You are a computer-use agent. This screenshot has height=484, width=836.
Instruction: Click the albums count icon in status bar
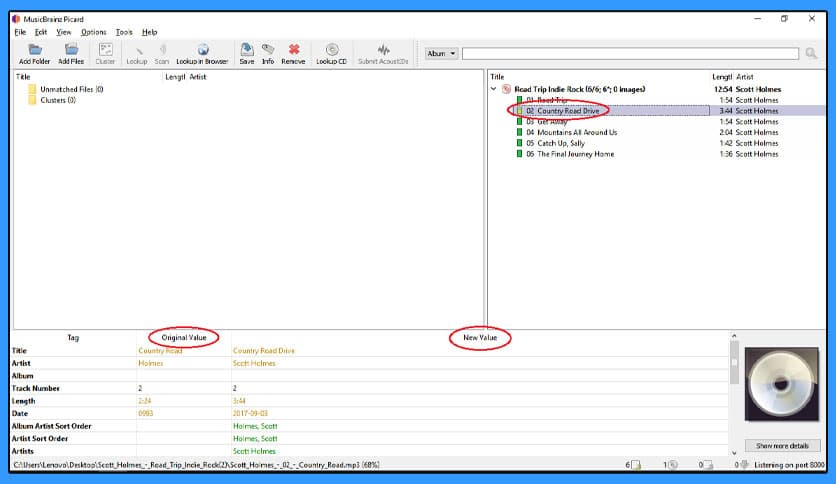click(673, 465)
